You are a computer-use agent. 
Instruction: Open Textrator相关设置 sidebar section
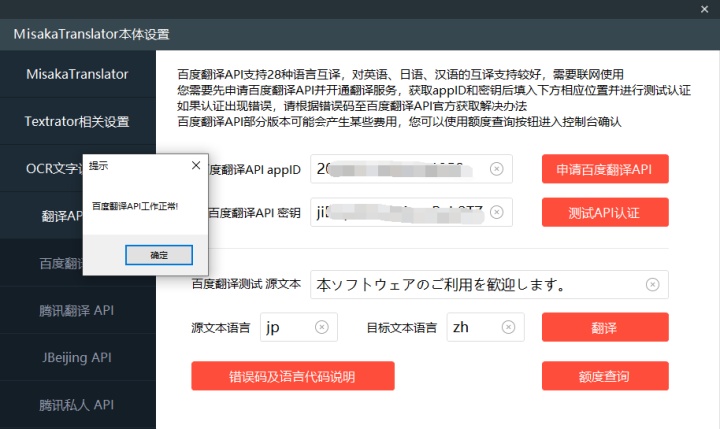78,121
